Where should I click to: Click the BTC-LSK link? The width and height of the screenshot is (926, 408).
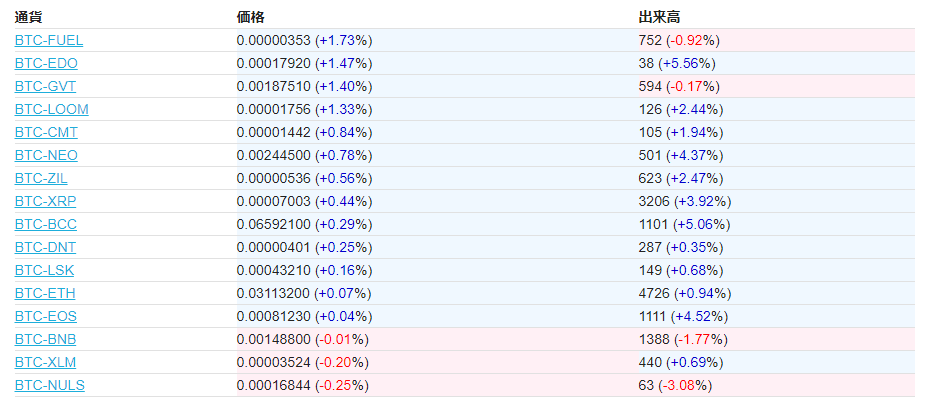point(44,270)
